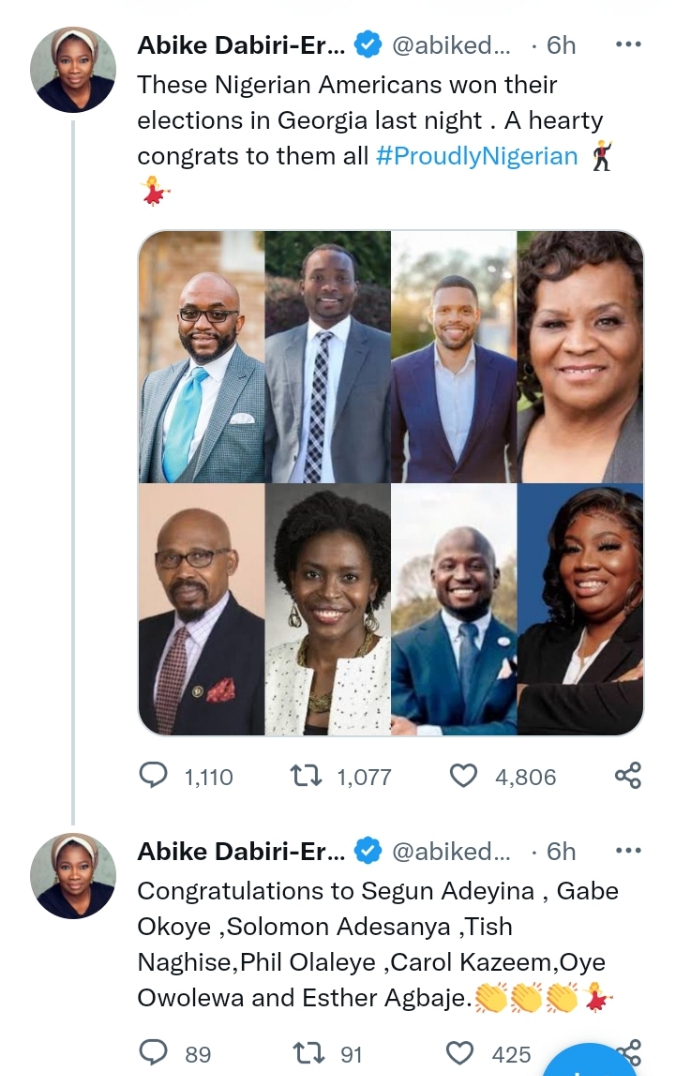Image resolution: width=675 pixels, height=1076 pixels.
Task: Open the #ProudlyNigerian hashtag
Action: (x=477, y=157)
